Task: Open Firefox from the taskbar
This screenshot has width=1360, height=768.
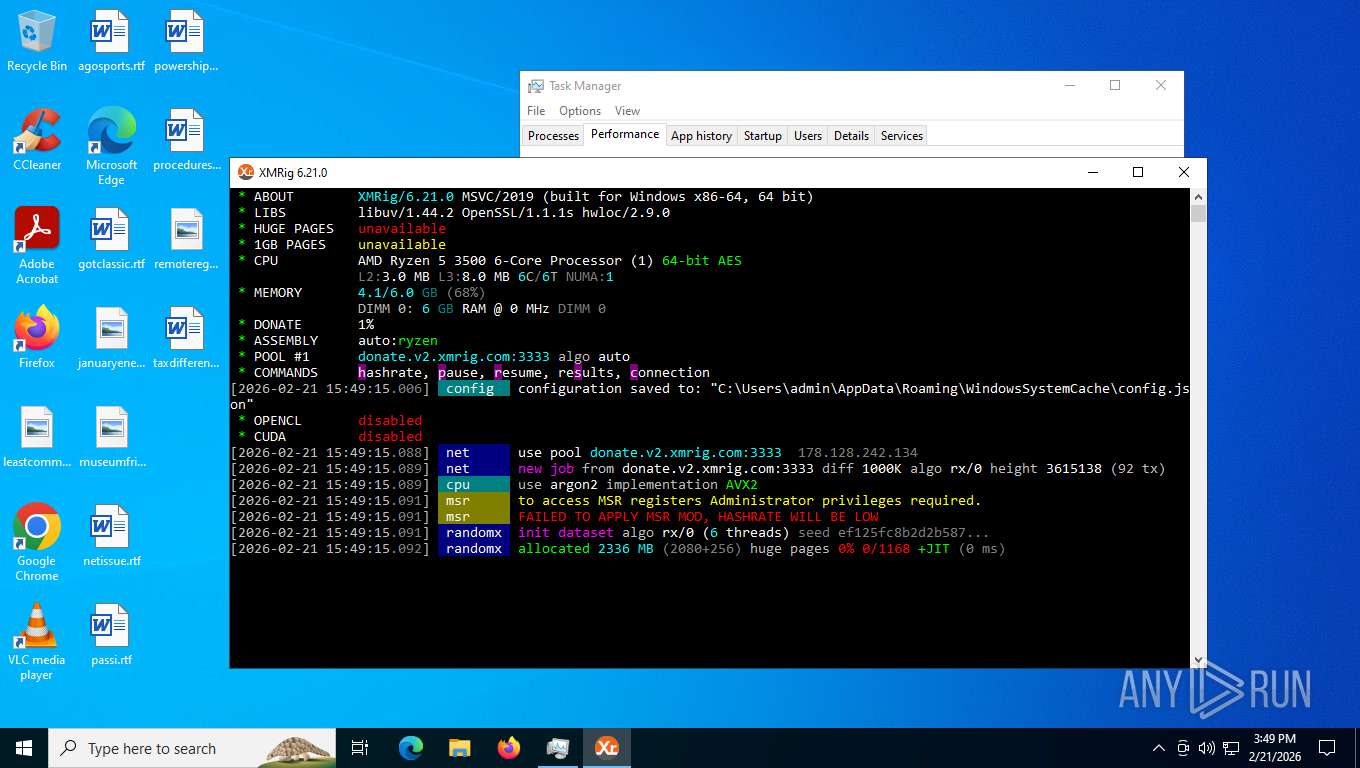Action: point(508,748)
